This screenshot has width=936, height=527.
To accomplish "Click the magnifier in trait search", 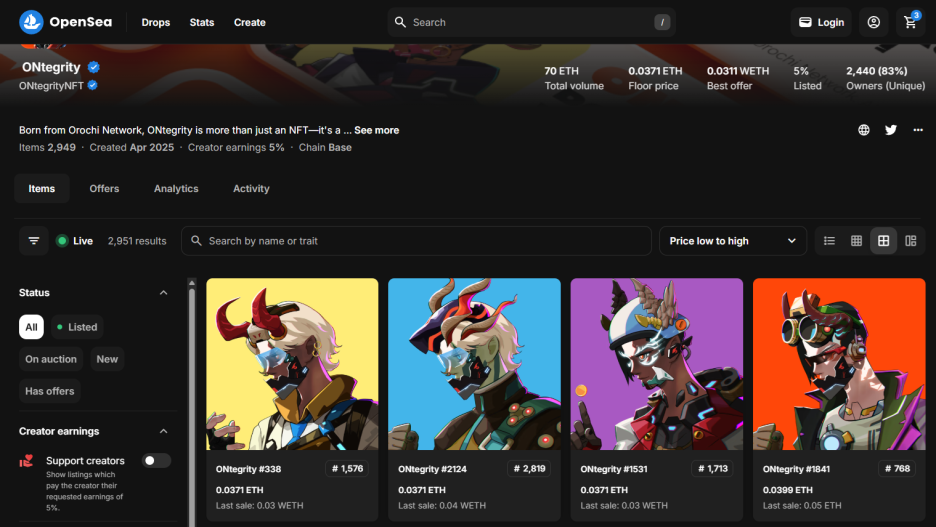I will point(196,241).
